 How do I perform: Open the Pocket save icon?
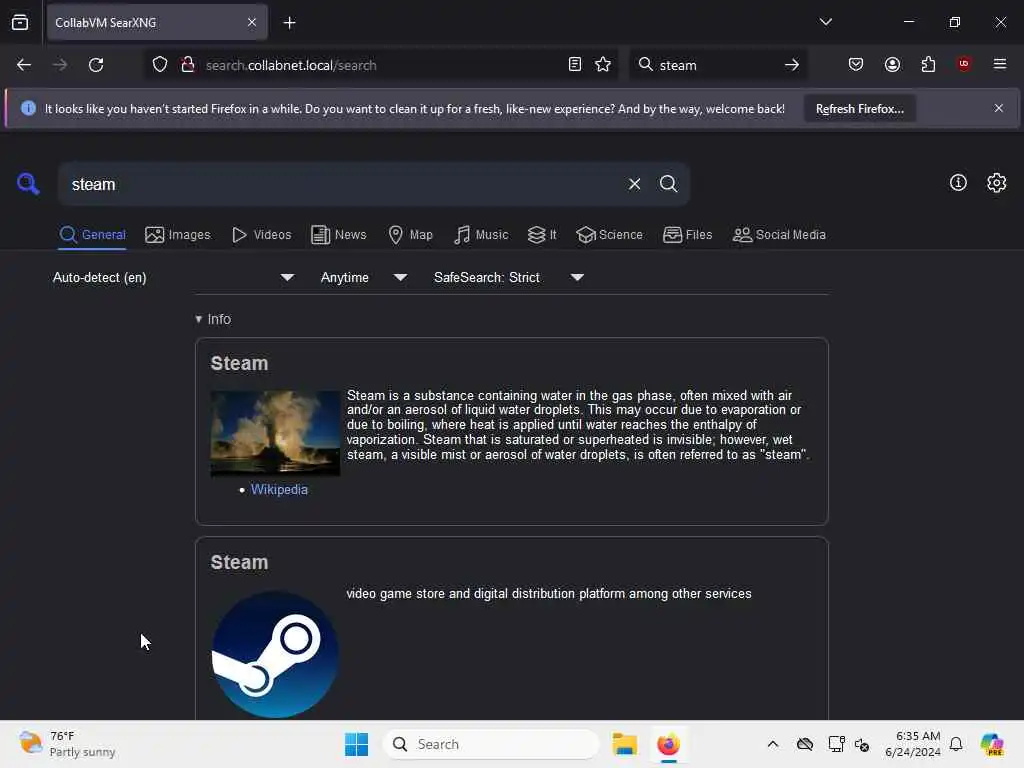tap(856, 64)
